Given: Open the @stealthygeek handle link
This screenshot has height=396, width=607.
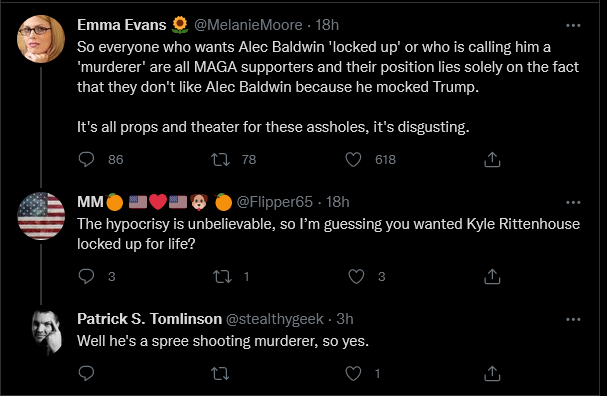Looking at the screenshot, I should click(x=274, y=319).
